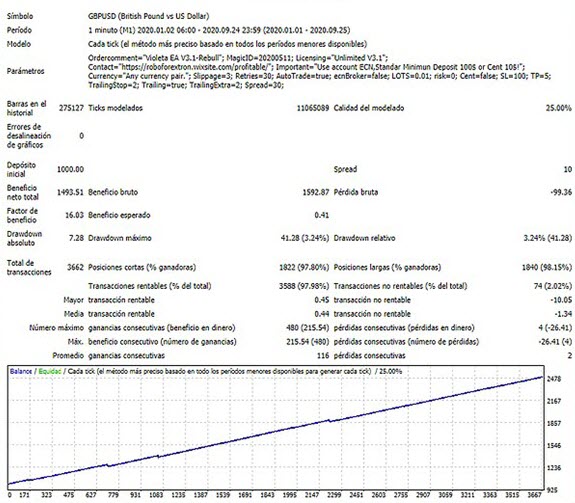The height and width of the screenshot is (503, 575).
Task: Click the Símbolo row label
Action: click(20, 16)
